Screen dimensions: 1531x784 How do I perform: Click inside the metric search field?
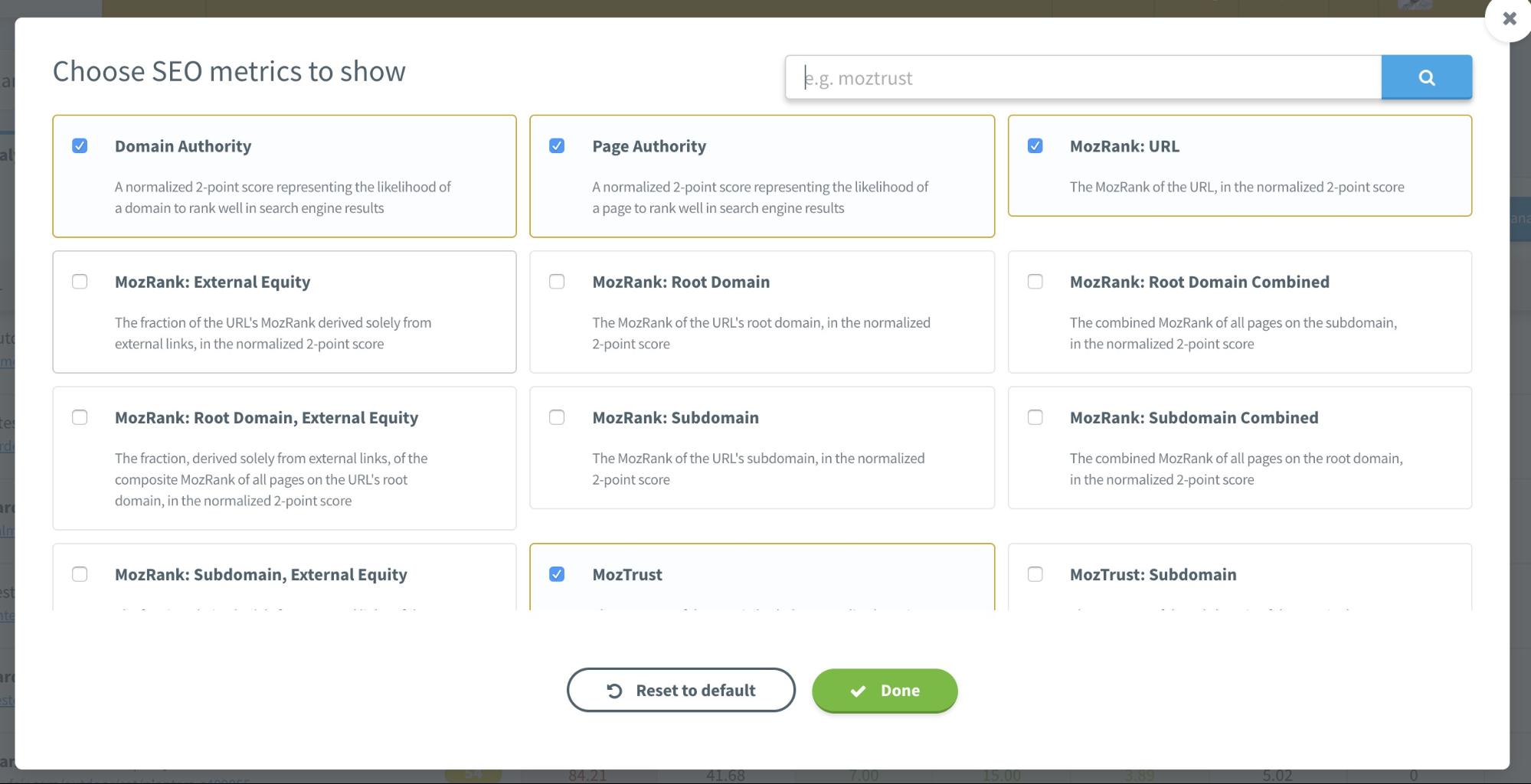pyautogui.click(x=1072, y=77)
